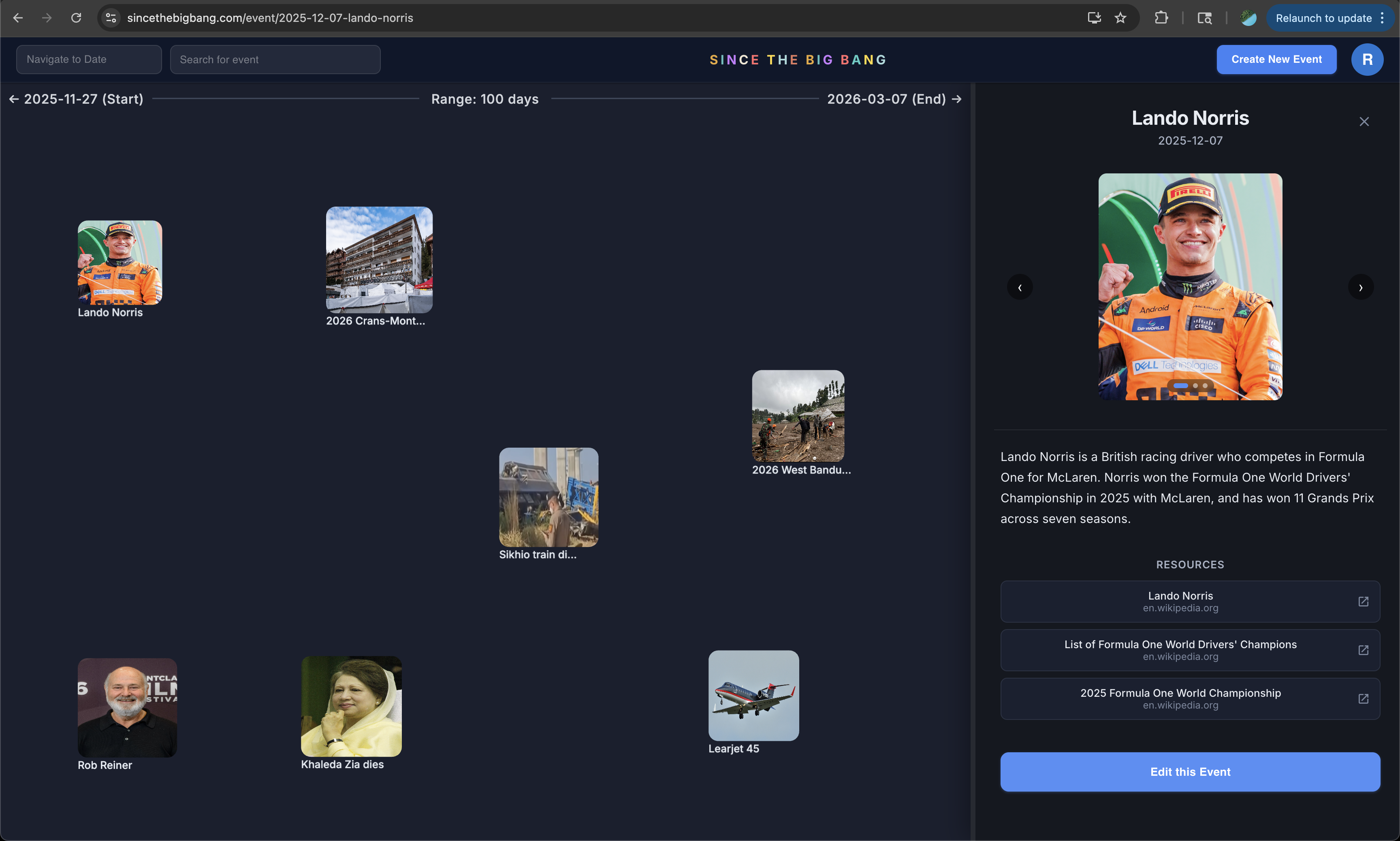Image resolution: width=1400 pixels, height=841 pixels.
Task: Open the browser extensions puzzle icon
Action: [1161, 18]
